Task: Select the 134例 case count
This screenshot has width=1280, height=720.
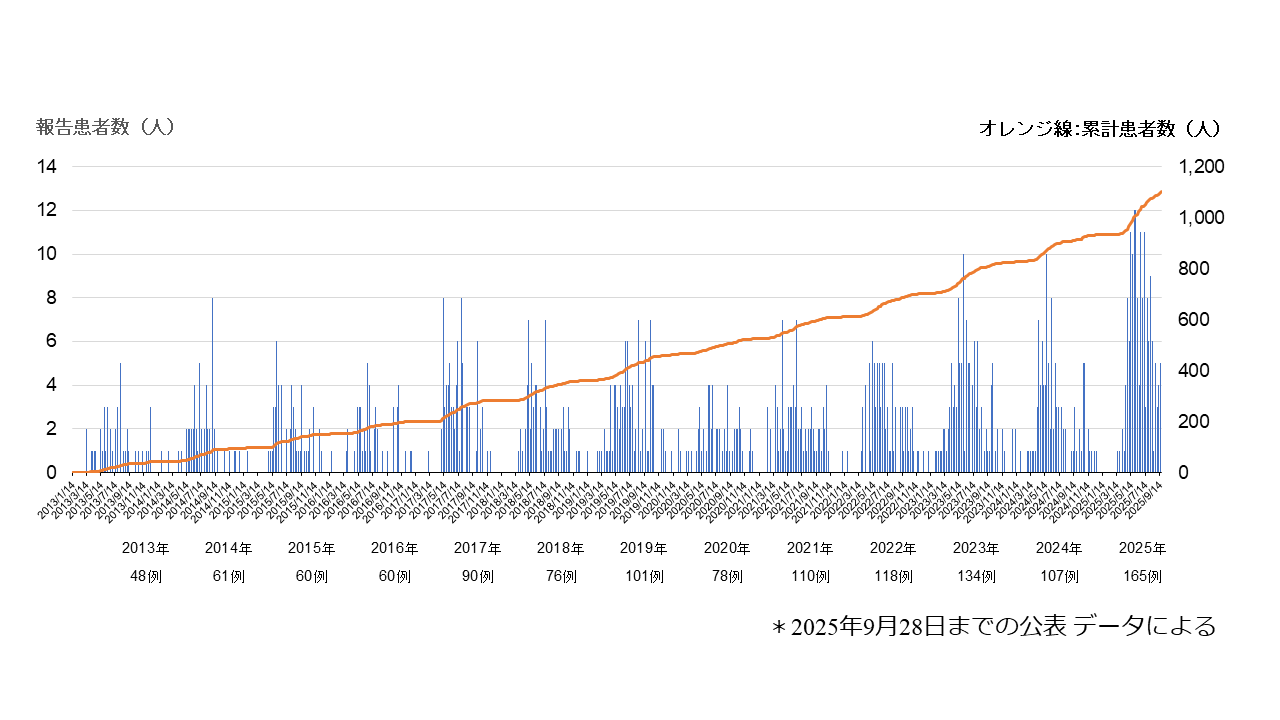Action: pos(975,577)
